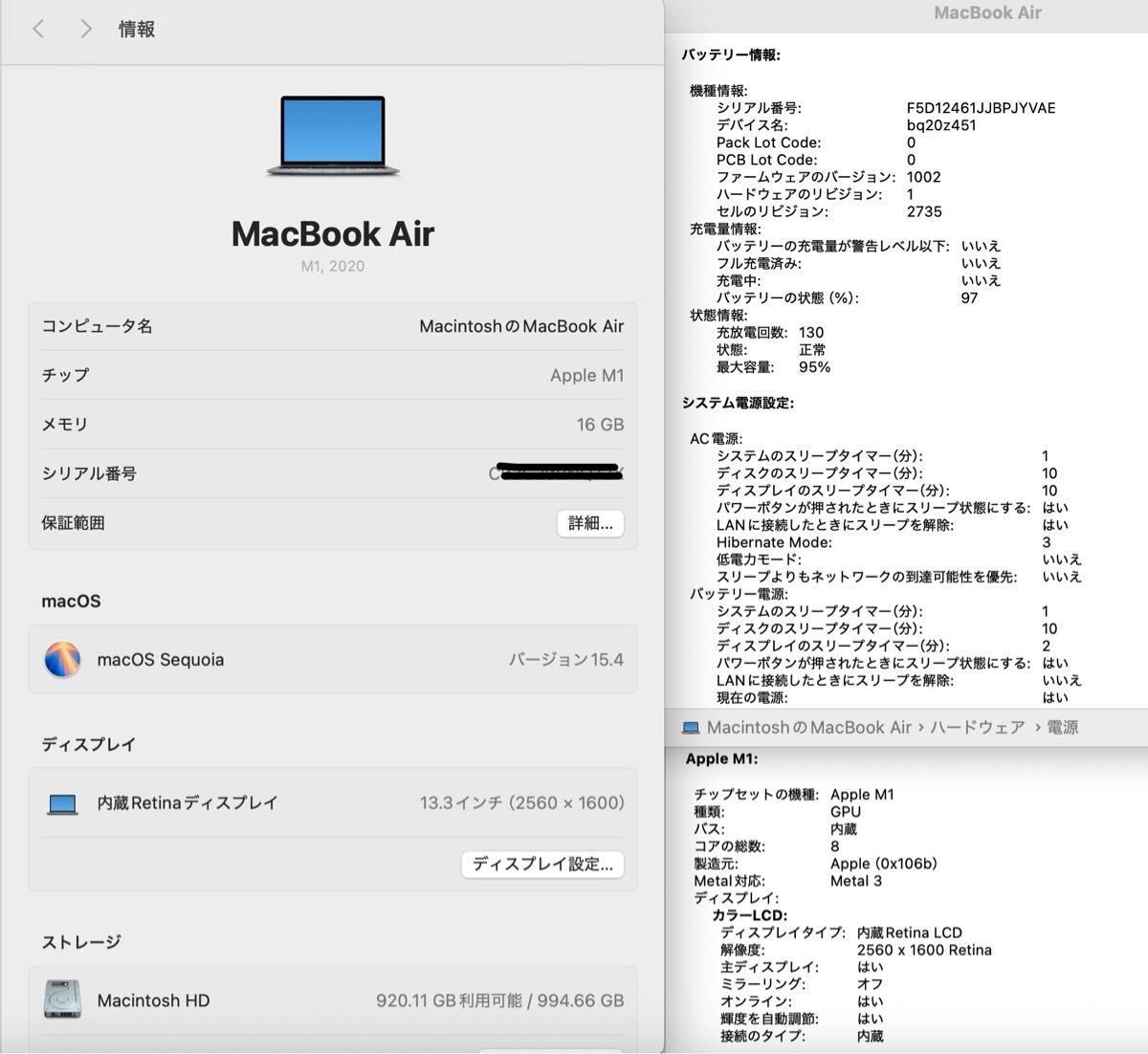Click the 内蔵Retina LCD display type
1148x1054 pixels.
click(910, 933)
